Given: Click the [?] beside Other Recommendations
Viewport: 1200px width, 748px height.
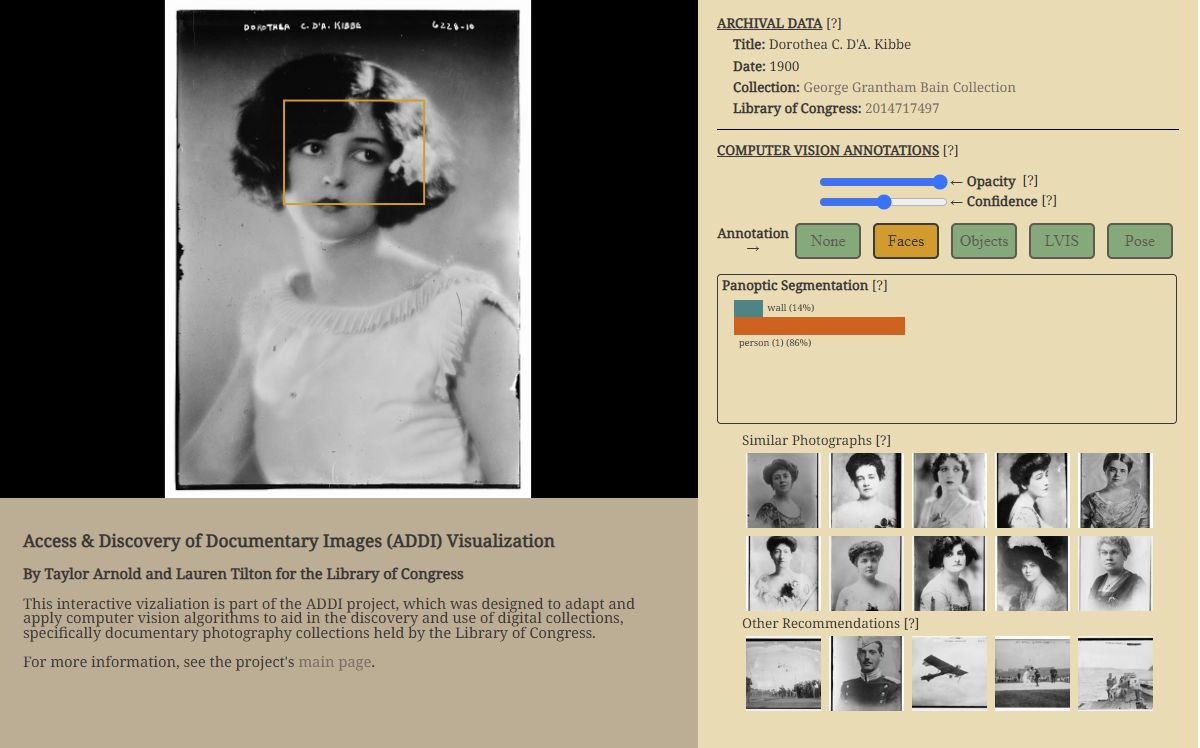Looking at the screenshot, I should click(x=911, y=623).
